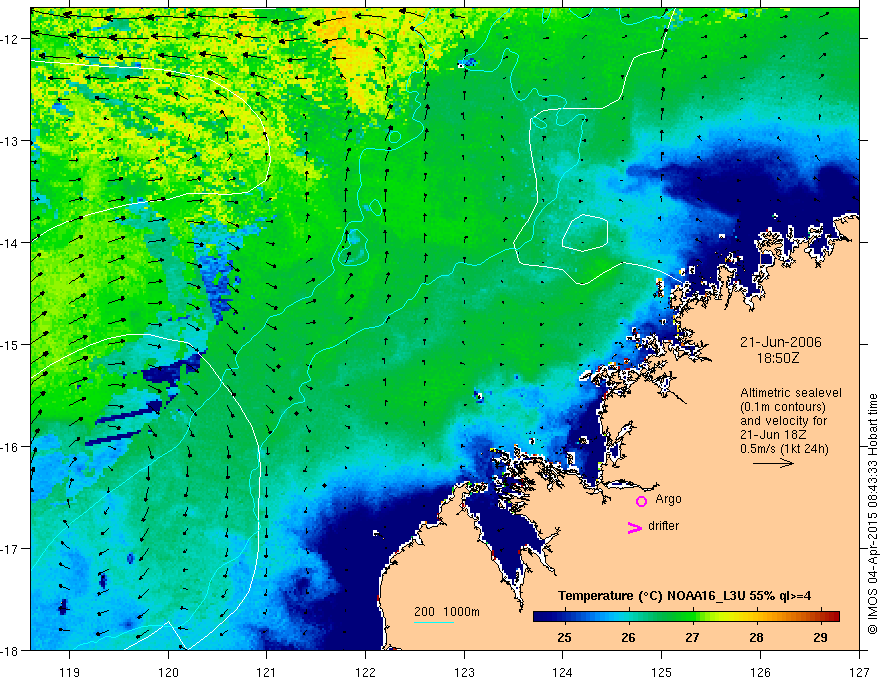Click the longitude axis label 123
The image size is (880, 680).
coord(464,672)
